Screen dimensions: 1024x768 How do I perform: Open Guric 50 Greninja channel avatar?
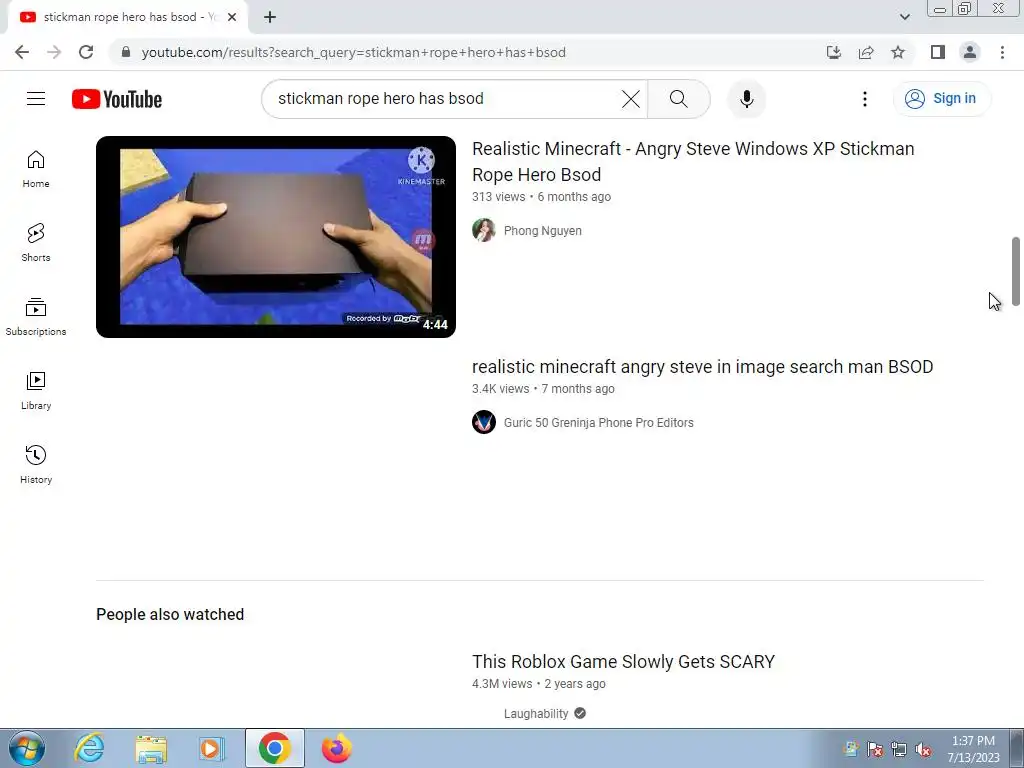(484, 423)
